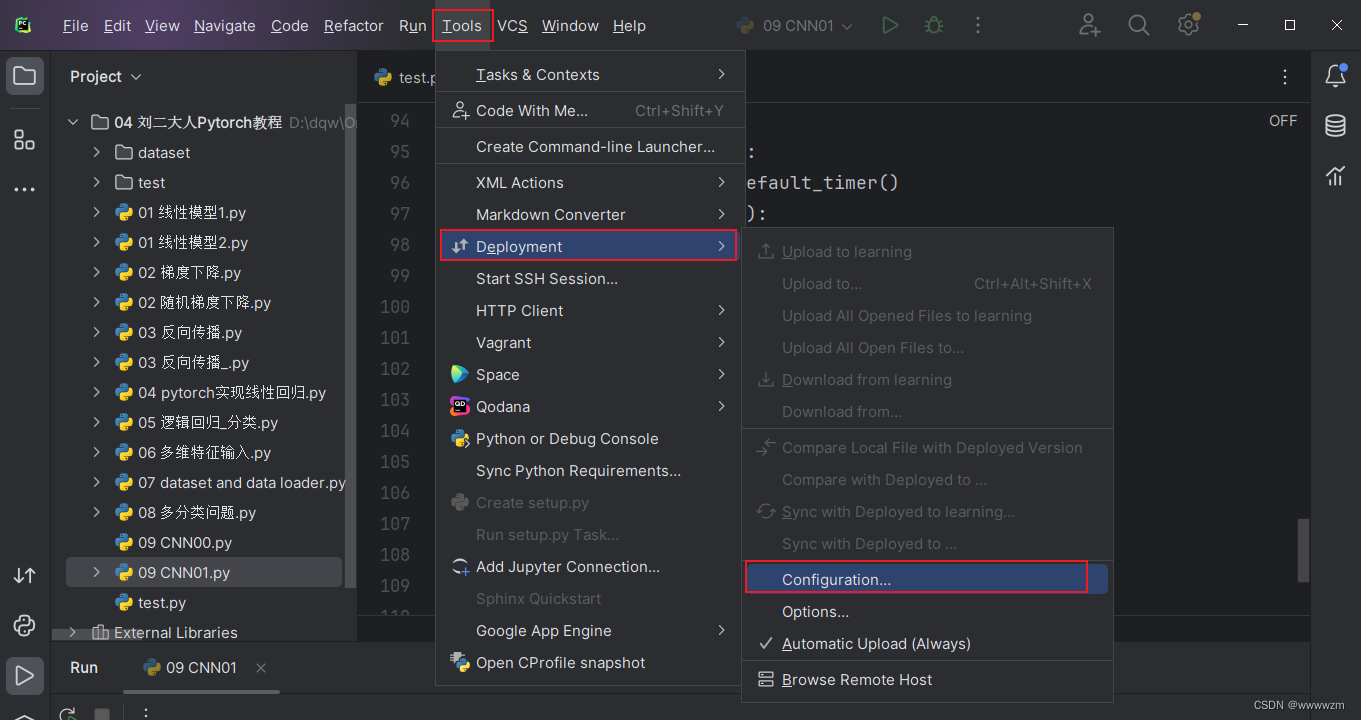Select Sync Python Requirements... entry
The width and height of the screenshot is (1361, 720).
coord(590,471)
